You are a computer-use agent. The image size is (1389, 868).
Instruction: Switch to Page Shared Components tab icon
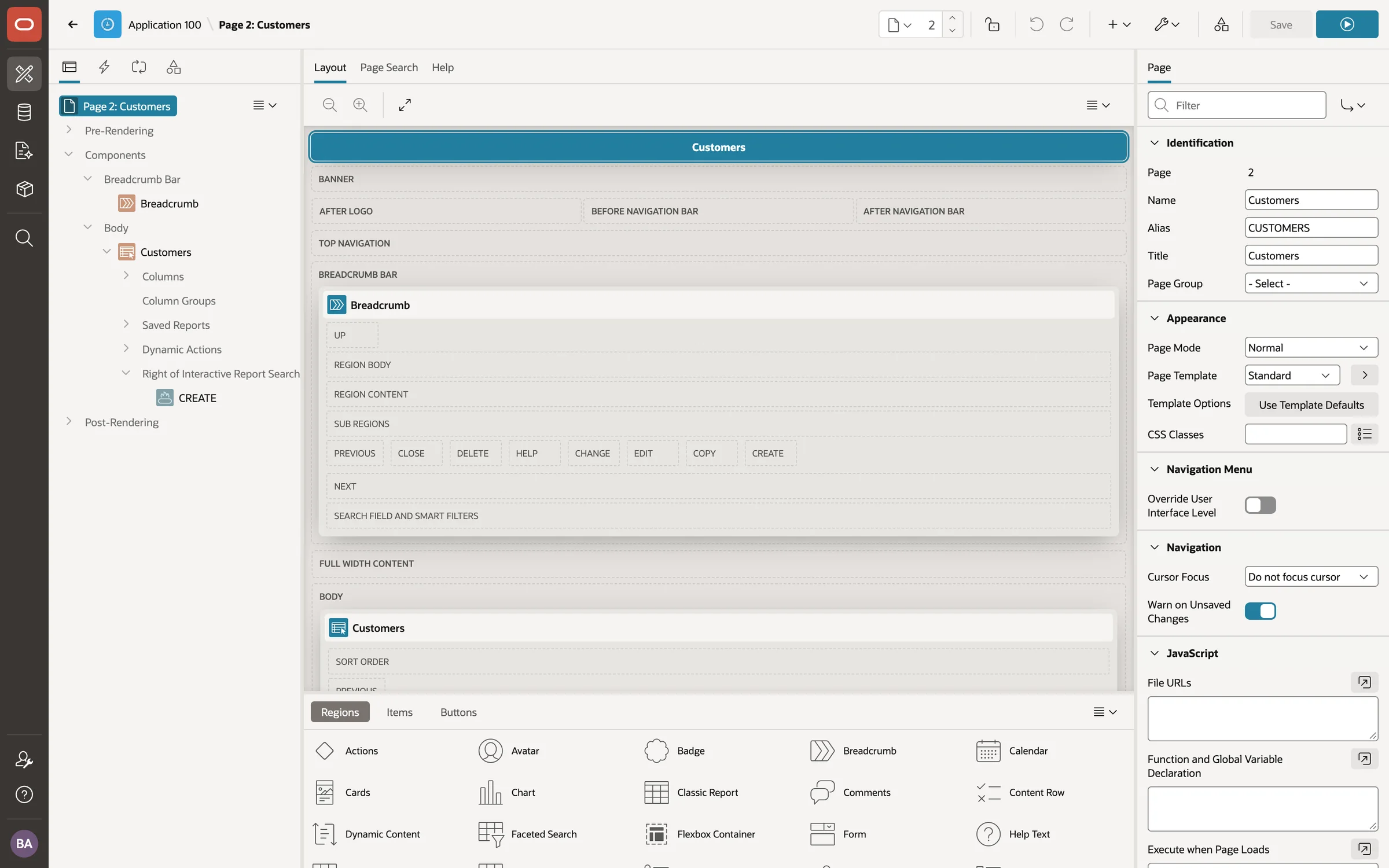[x=174, y=67]
